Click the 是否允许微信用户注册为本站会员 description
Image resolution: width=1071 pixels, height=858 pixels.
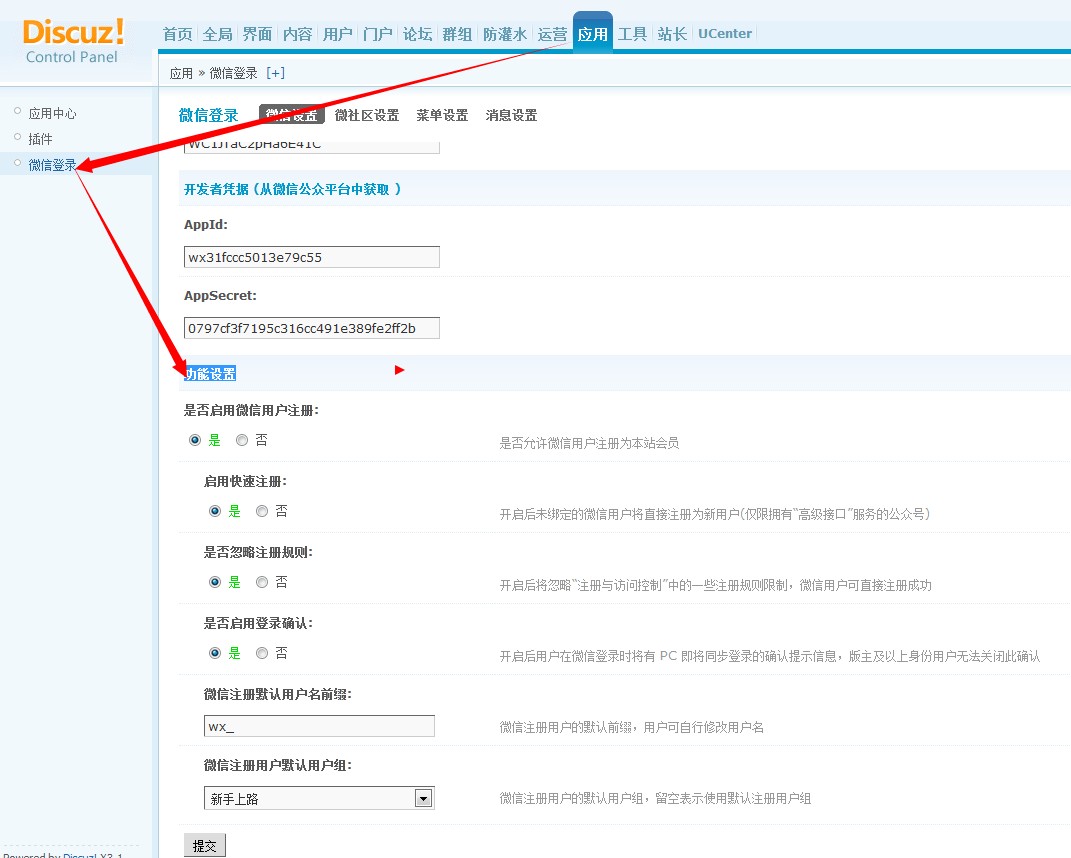pos(589,443)
